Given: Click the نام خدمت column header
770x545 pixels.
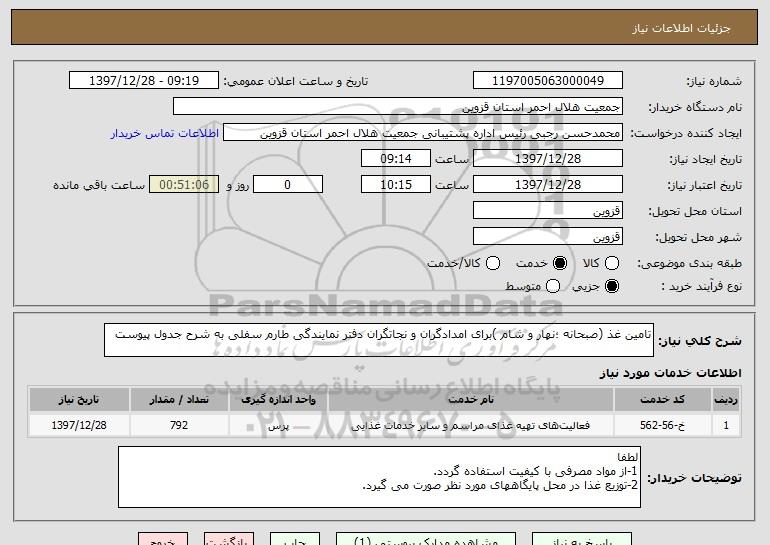Looking at the screenshot, I should point(470,400).
